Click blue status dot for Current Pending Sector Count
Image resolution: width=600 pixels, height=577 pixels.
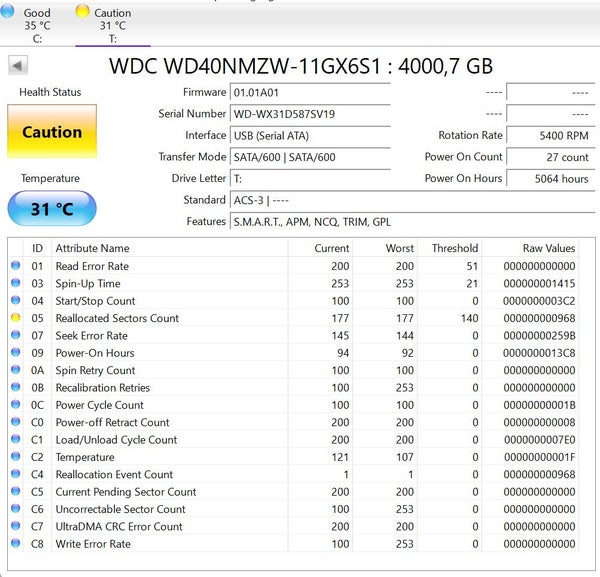click(16, 491)
